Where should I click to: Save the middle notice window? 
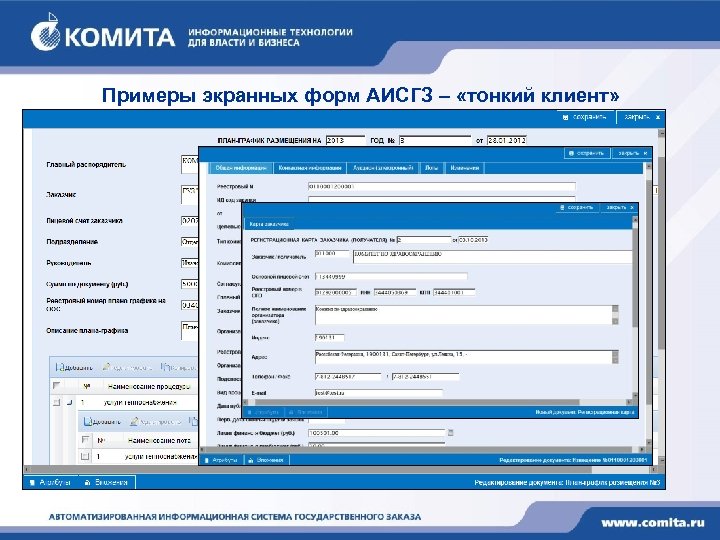pos(587,153)
